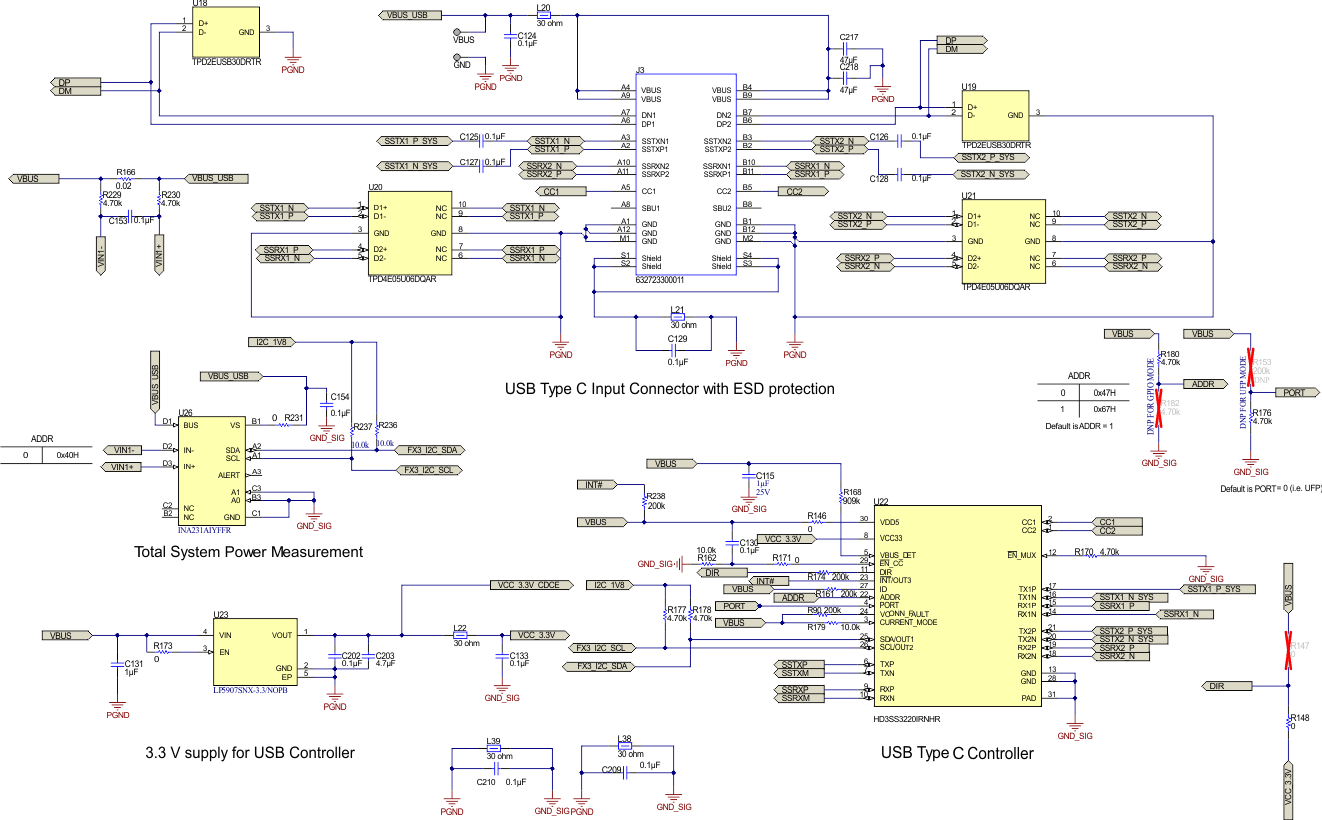
Task: Select inductor L20 30 ohm
Action: 544,14
